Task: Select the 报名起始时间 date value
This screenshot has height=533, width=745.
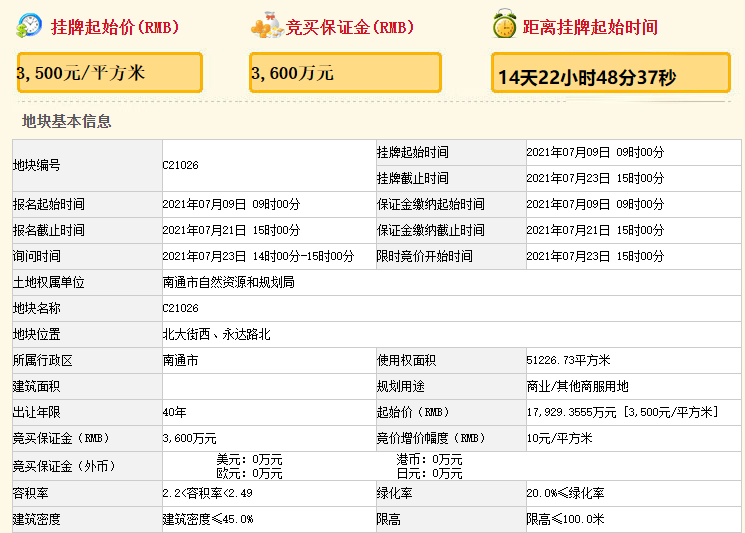Action: click(231, 205)
